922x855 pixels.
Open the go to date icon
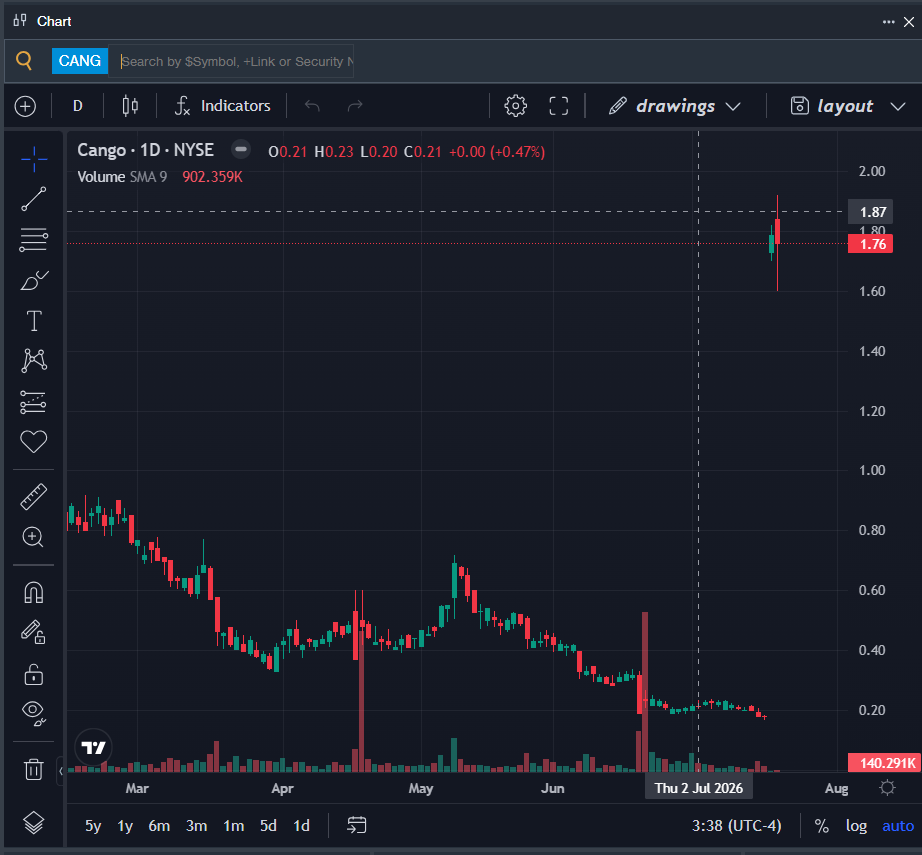(356, 825)
